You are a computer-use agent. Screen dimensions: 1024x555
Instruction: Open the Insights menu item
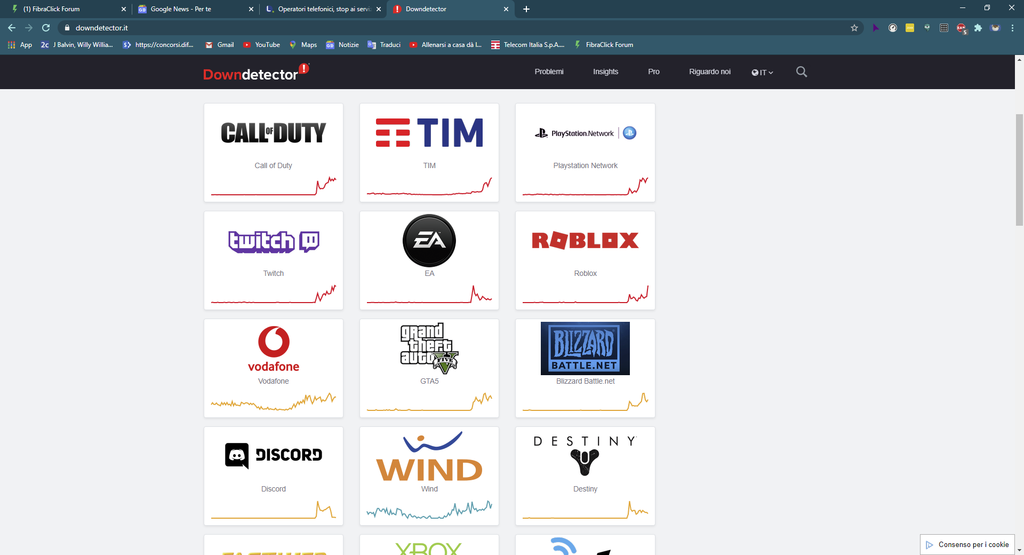(605, 72)
